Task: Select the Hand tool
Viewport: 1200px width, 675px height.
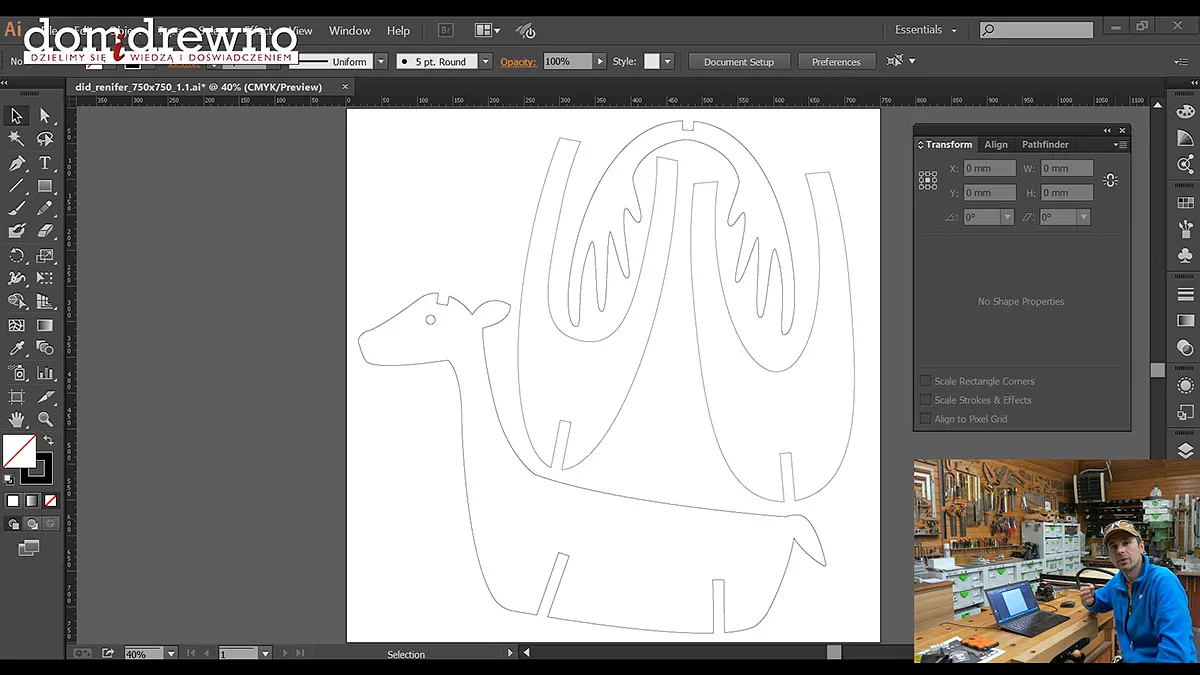Action: [17, 419]
